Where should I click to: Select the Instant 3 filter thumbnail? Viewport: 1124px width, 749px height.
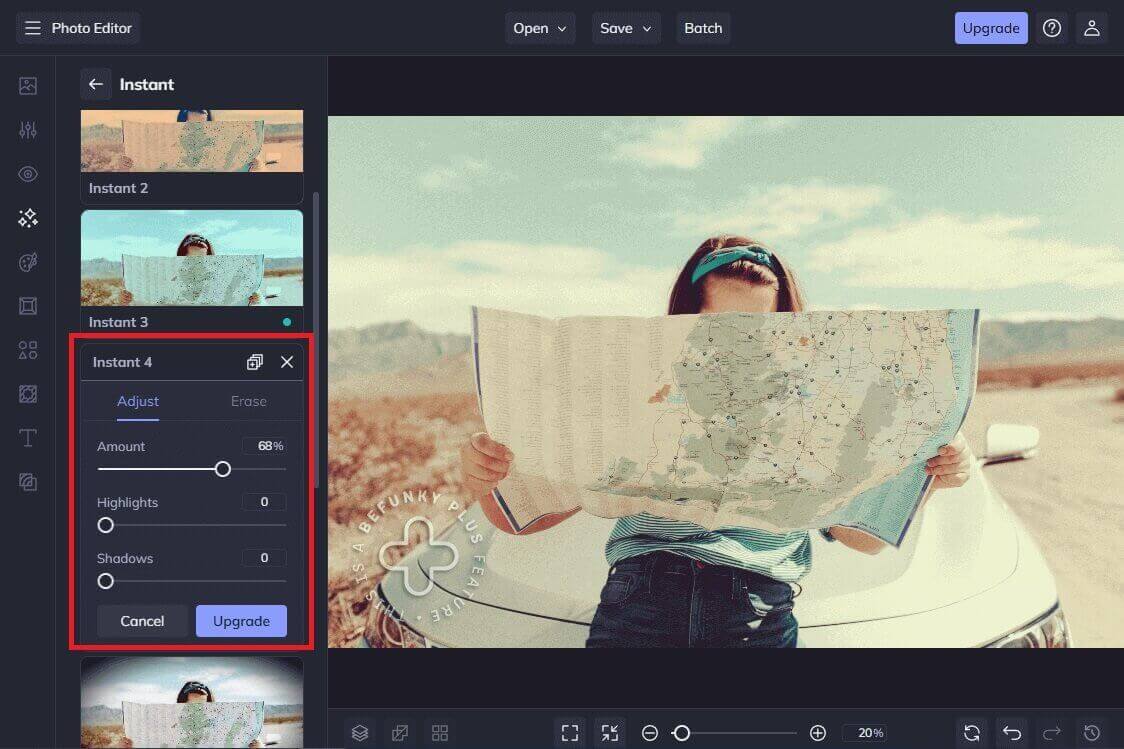(x=191, y=258)
